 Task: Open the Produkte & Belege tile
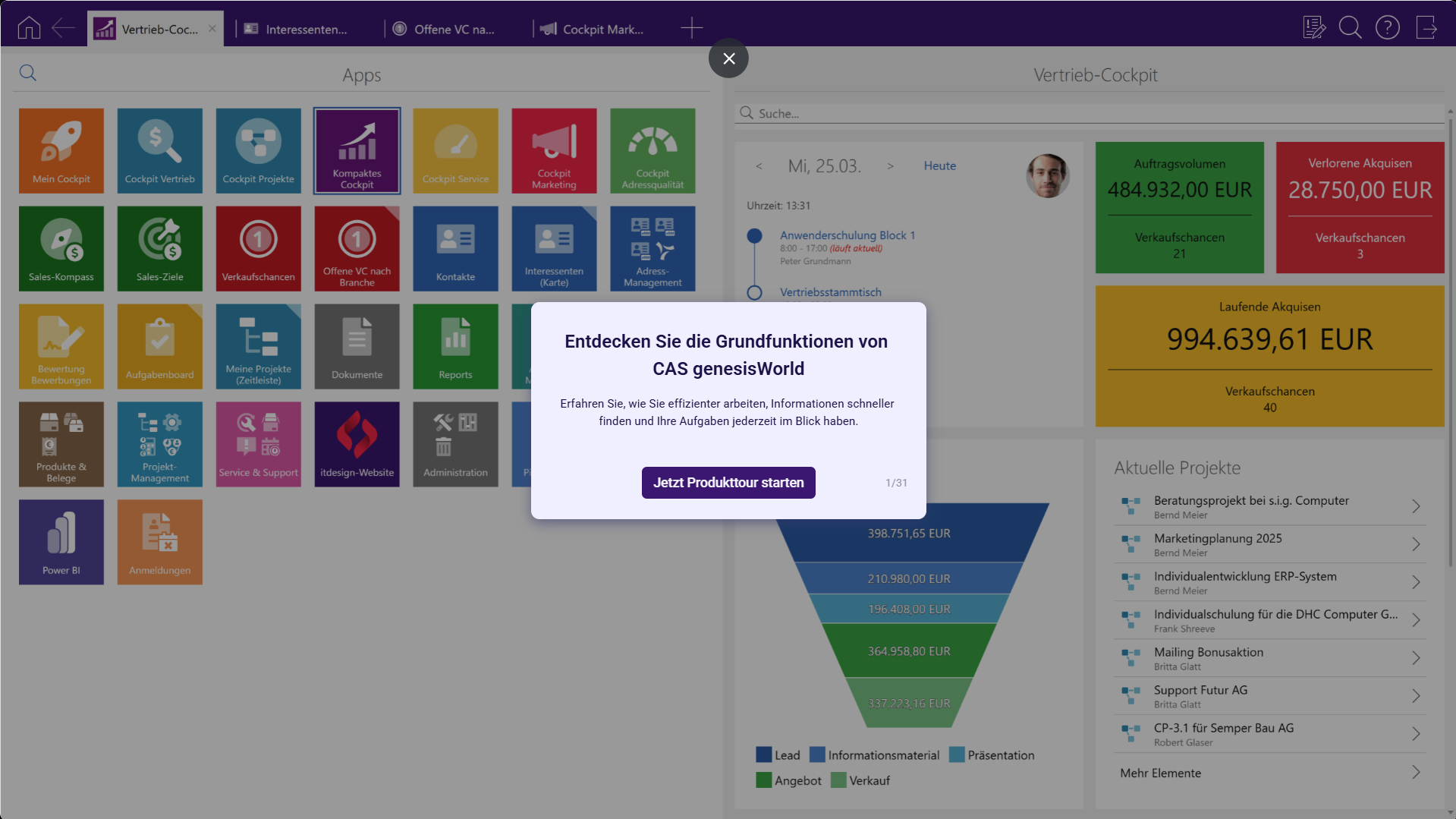(x=61, y=444)
